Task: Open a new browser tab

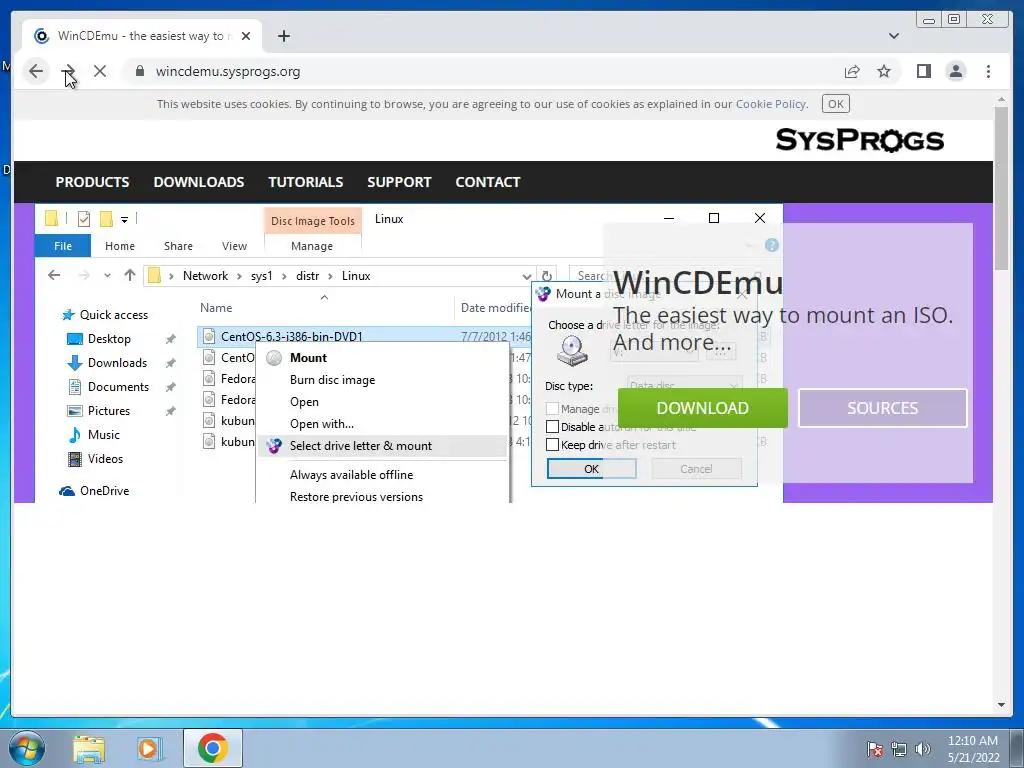Action: click(x=283, y=36)
